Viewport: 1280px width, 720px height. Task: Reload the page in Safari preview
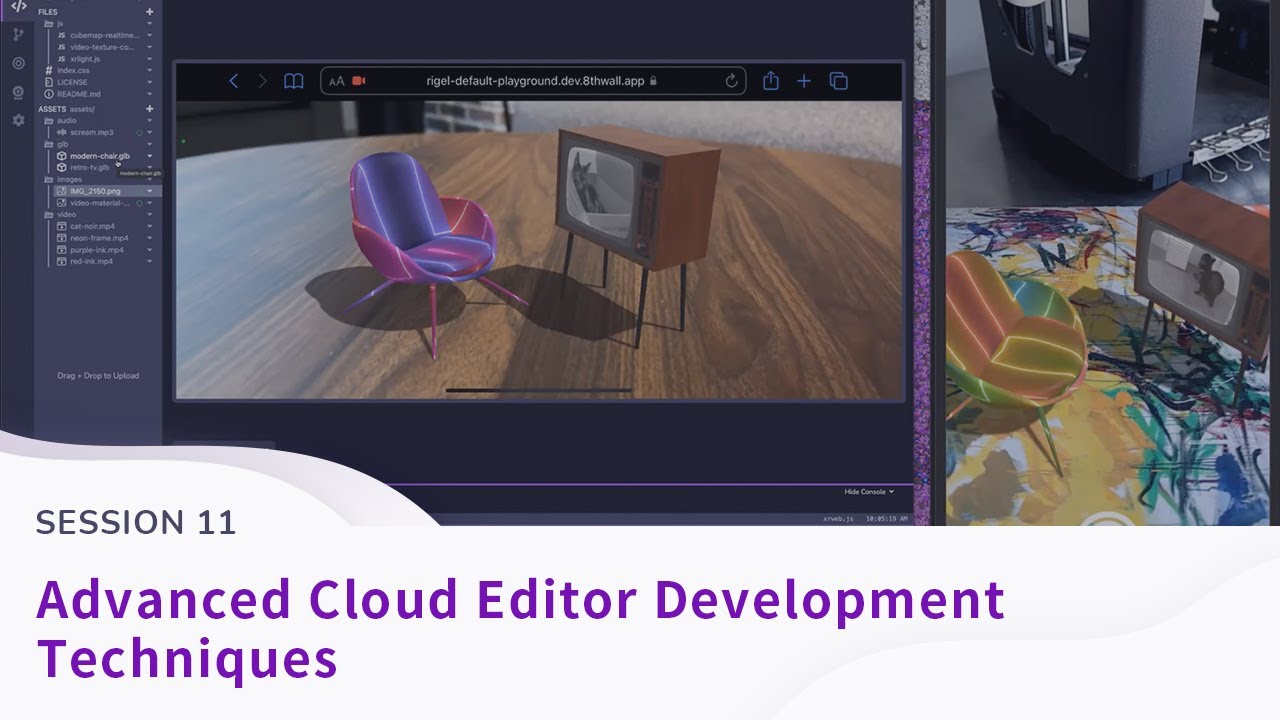click(x=732, y=81)
